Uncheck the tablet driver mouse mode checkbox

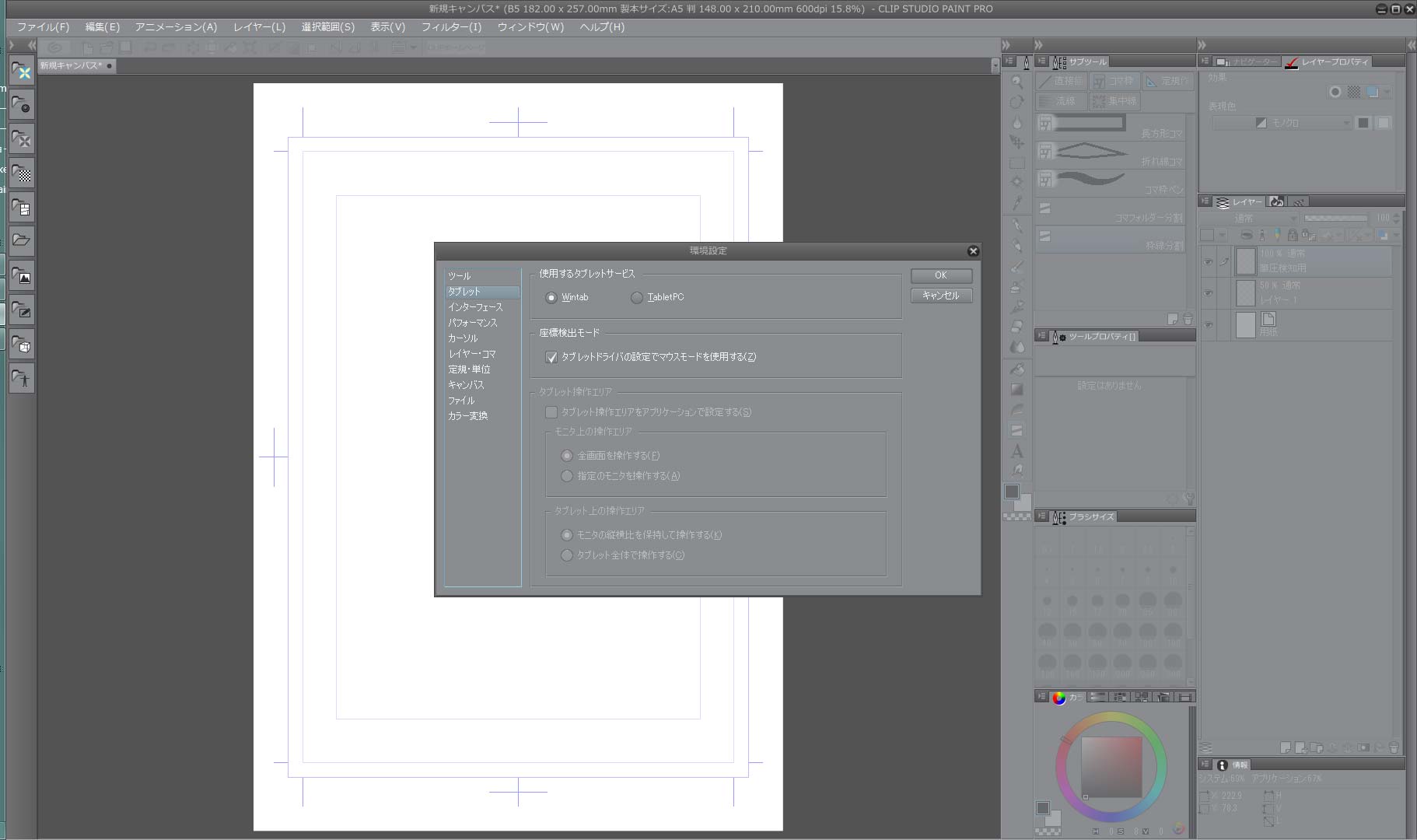(x=551, y=357)
